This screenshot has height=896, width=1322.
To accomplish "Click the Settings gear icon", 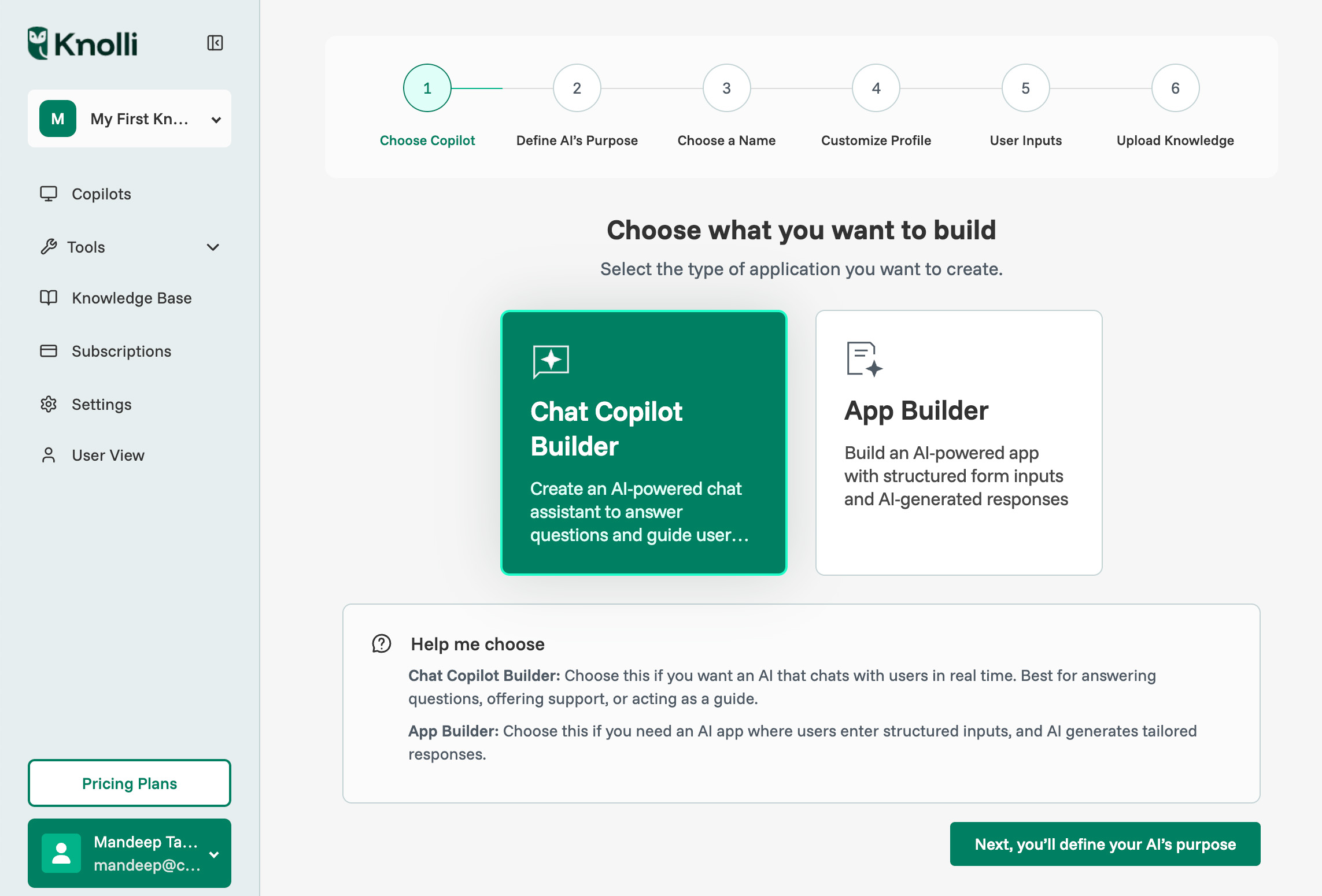I will click(x=49, y=404).
